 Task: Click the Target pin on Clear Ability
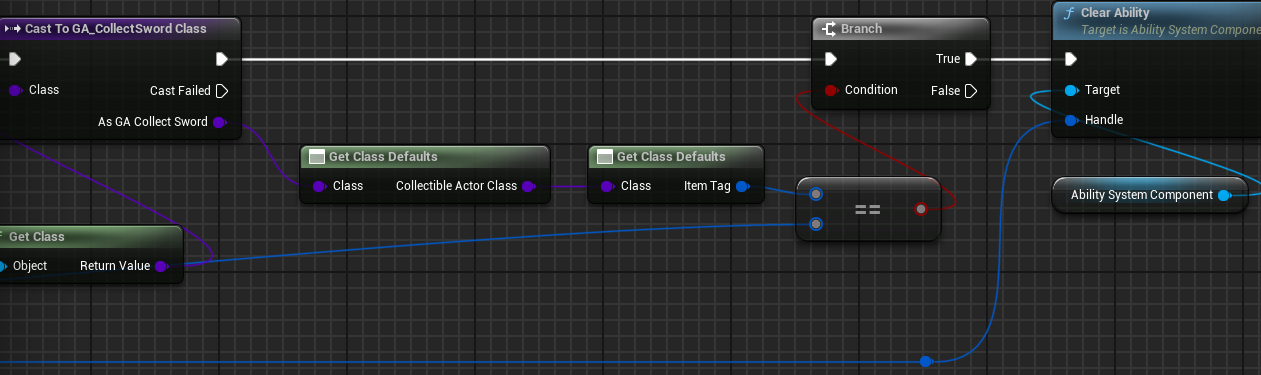point(1071,90)
